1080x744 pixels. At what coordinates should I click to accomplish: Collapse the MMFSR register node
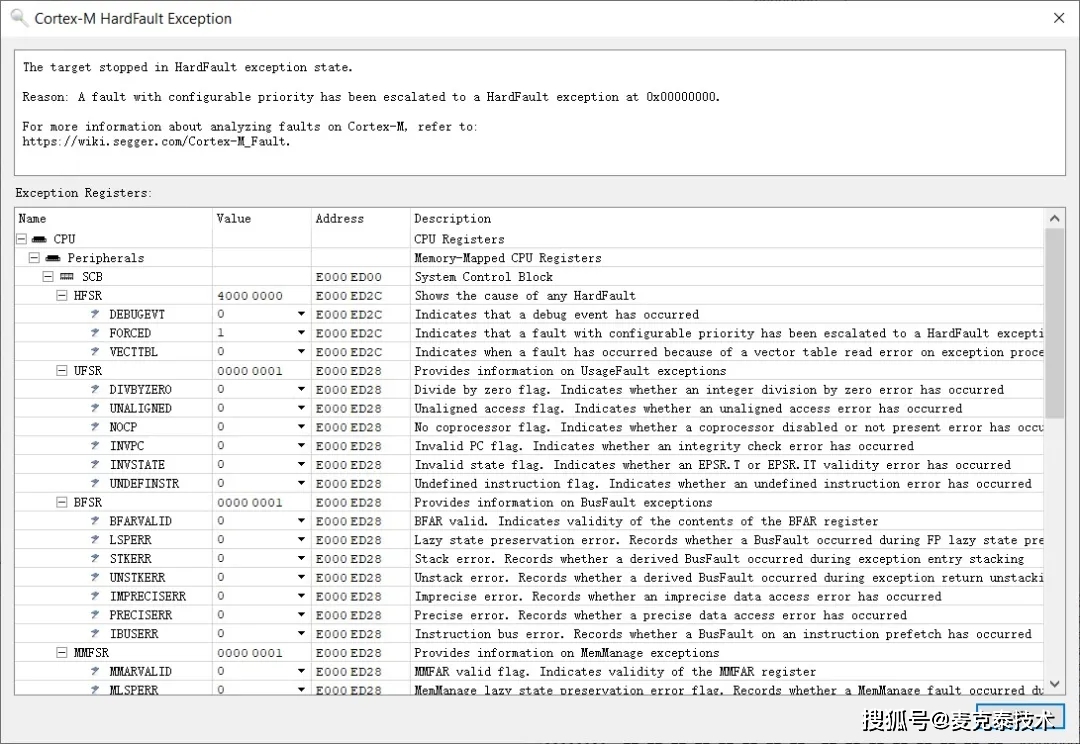coord(62,653)
